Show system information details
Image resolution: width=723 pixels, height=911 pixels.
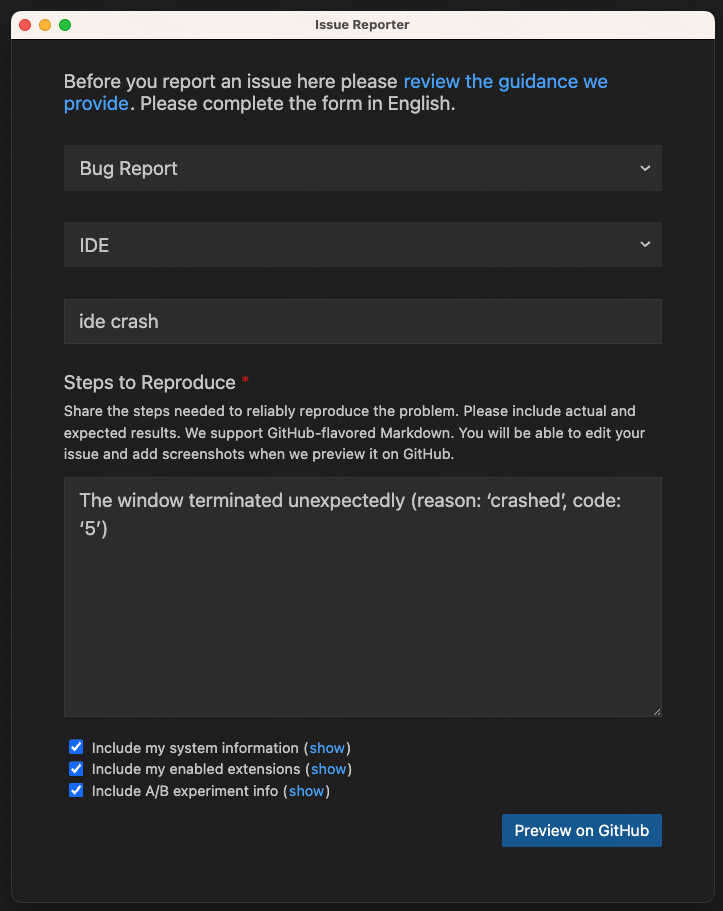[327, 748]
